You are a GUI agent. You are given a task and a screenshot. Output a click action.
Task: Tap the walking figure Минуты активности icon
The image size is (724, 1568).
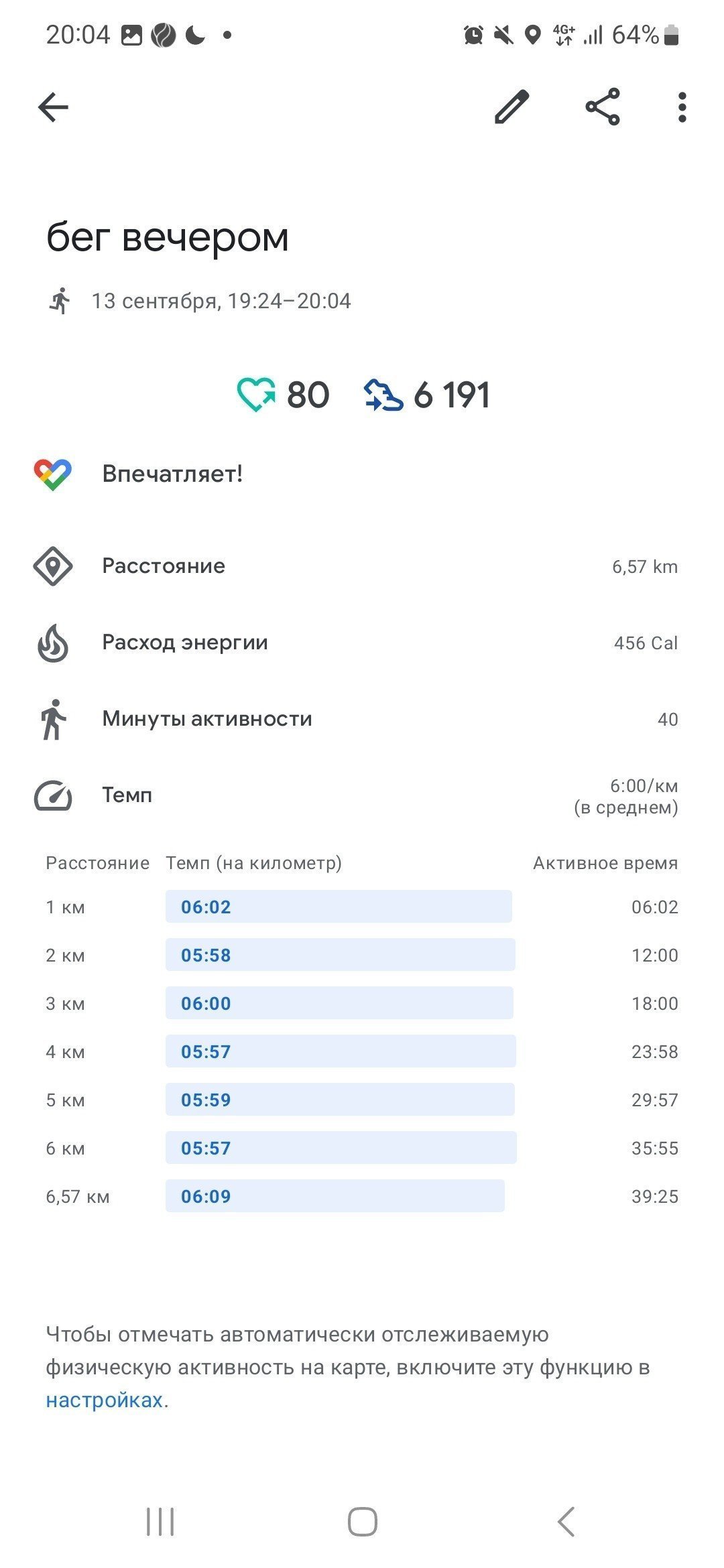pyautogui.click(x=53, y=720)
